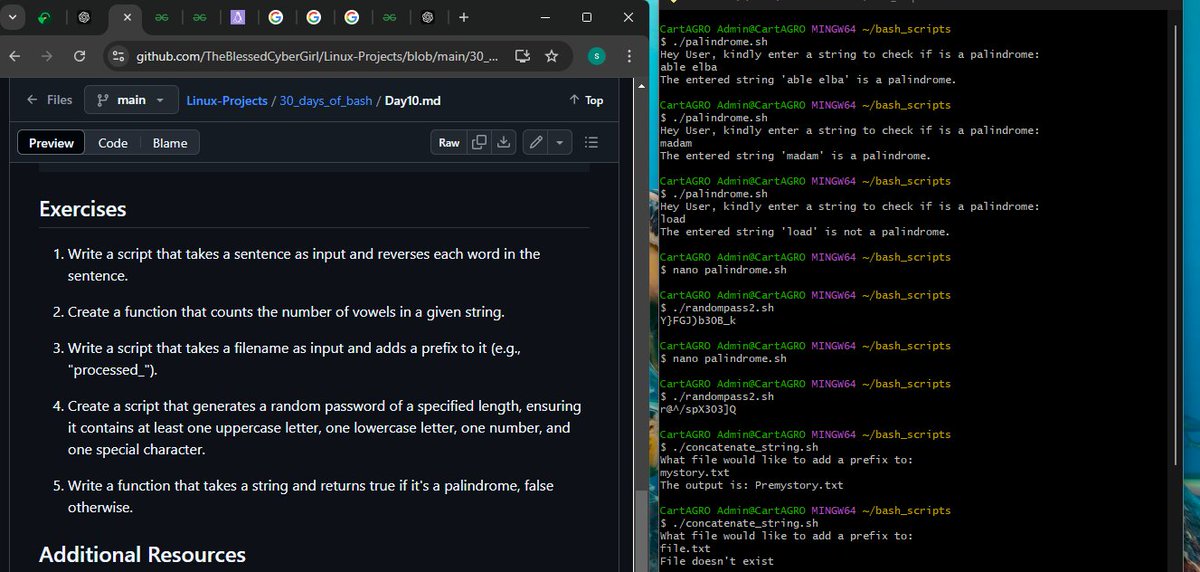
Task: Click the Exercises heading
Action: pyautogui.click(x=82, y=209)
